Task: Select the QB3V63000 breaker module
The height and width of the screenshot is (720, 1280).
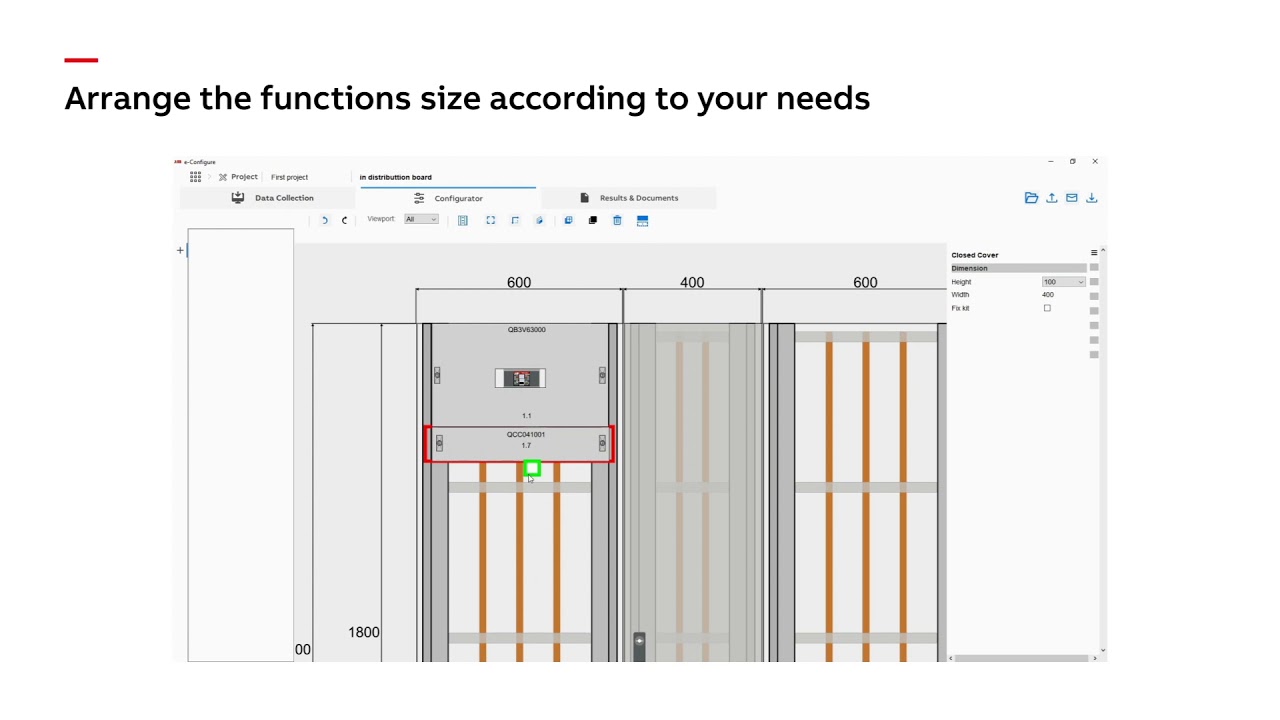Action: 520,374
